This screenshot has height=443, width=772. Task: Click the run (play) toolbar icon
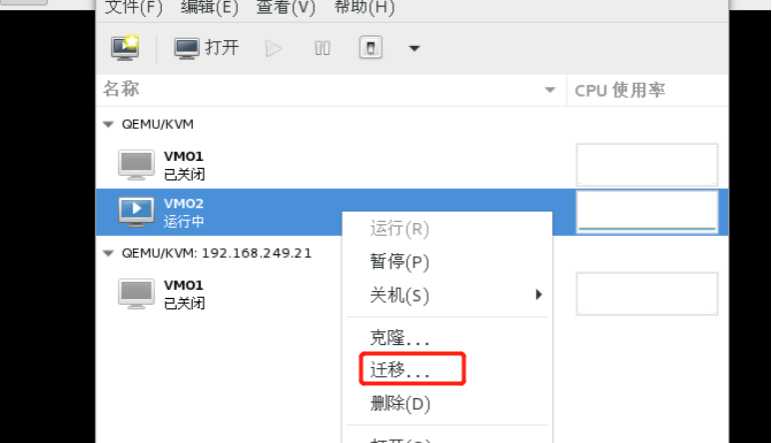tap(273, 48)
